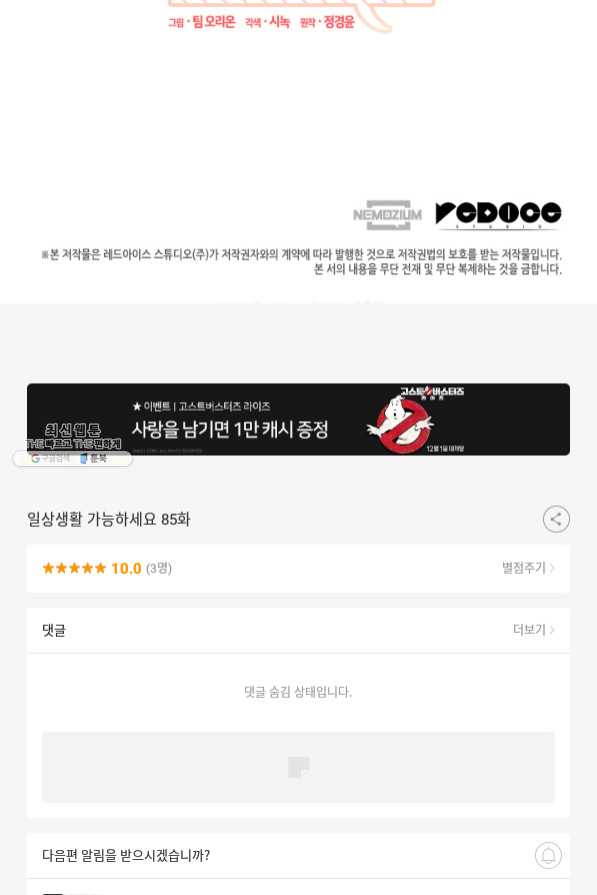The height and width of the screenshot is (895, 597).
Task: Click the NEMOZIUM logo
Action: 388,215
